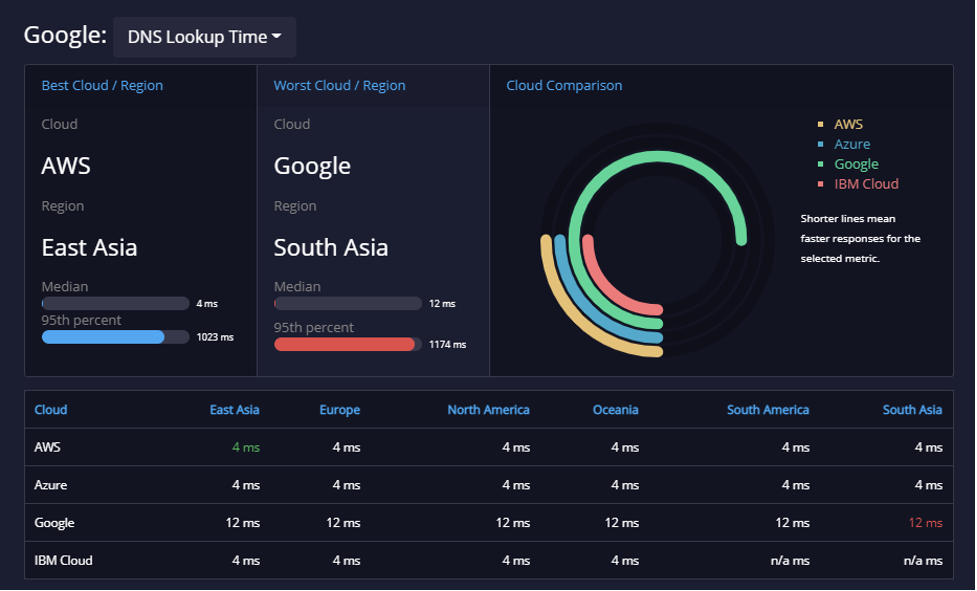The height and width of the screenshot is (591, 977).
Task: Click the East Asia best region name
Action: pos(89,248)
